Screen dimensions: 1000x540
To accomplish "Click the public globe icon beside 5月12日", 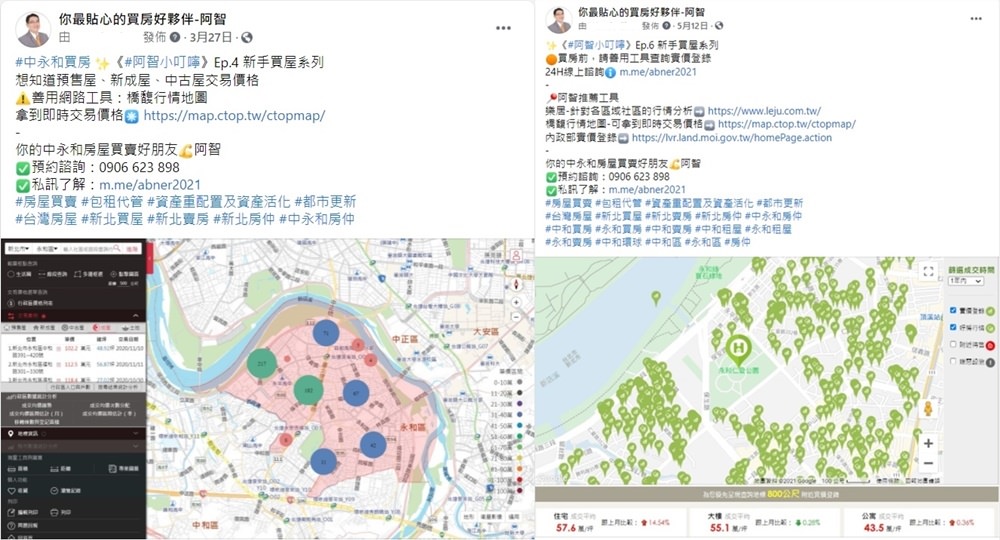I will 719,26.
